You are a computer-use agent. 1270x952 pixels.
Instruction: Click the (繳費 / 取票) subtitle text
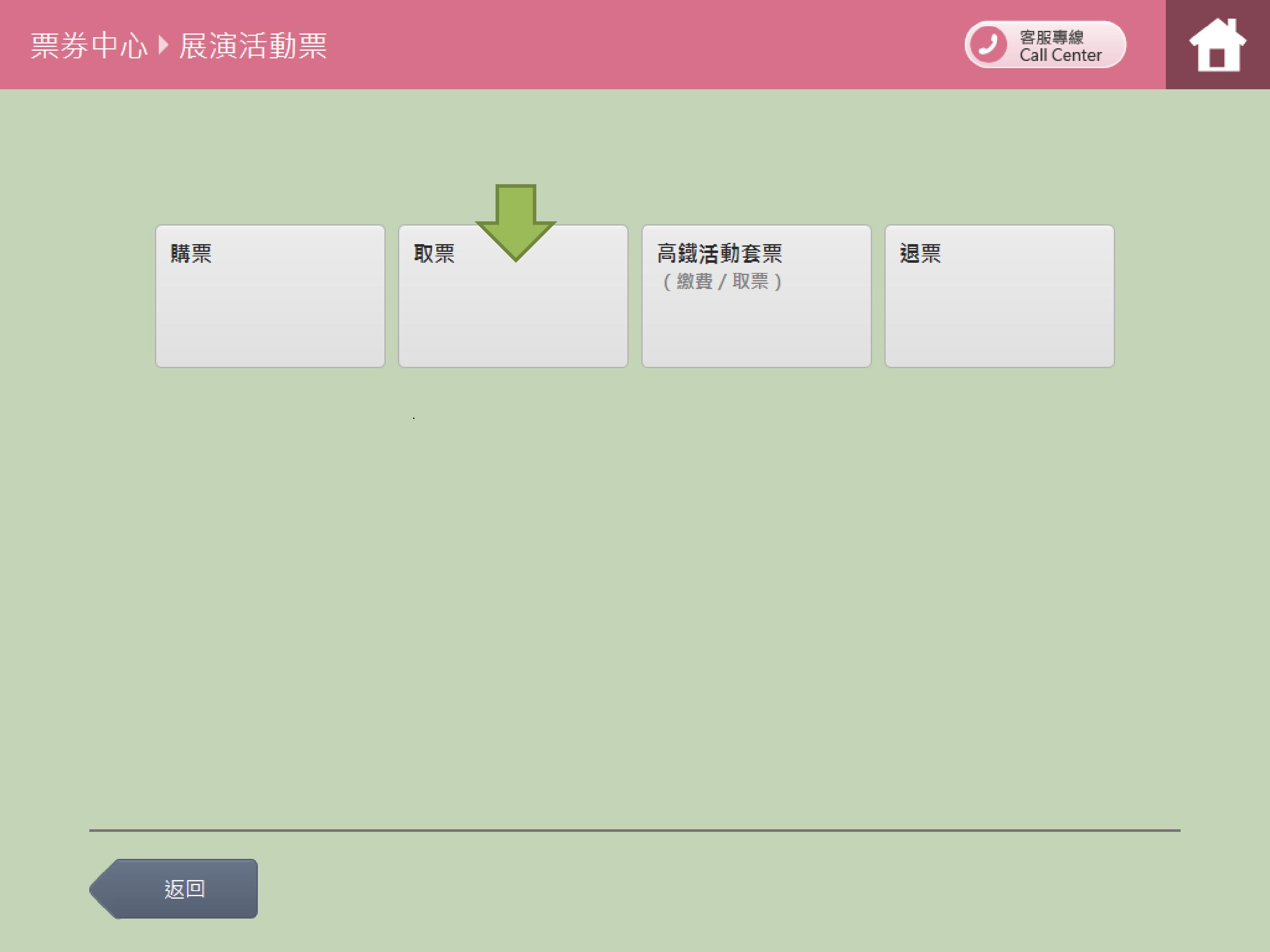pyautogui.click(x=722, y=282)
